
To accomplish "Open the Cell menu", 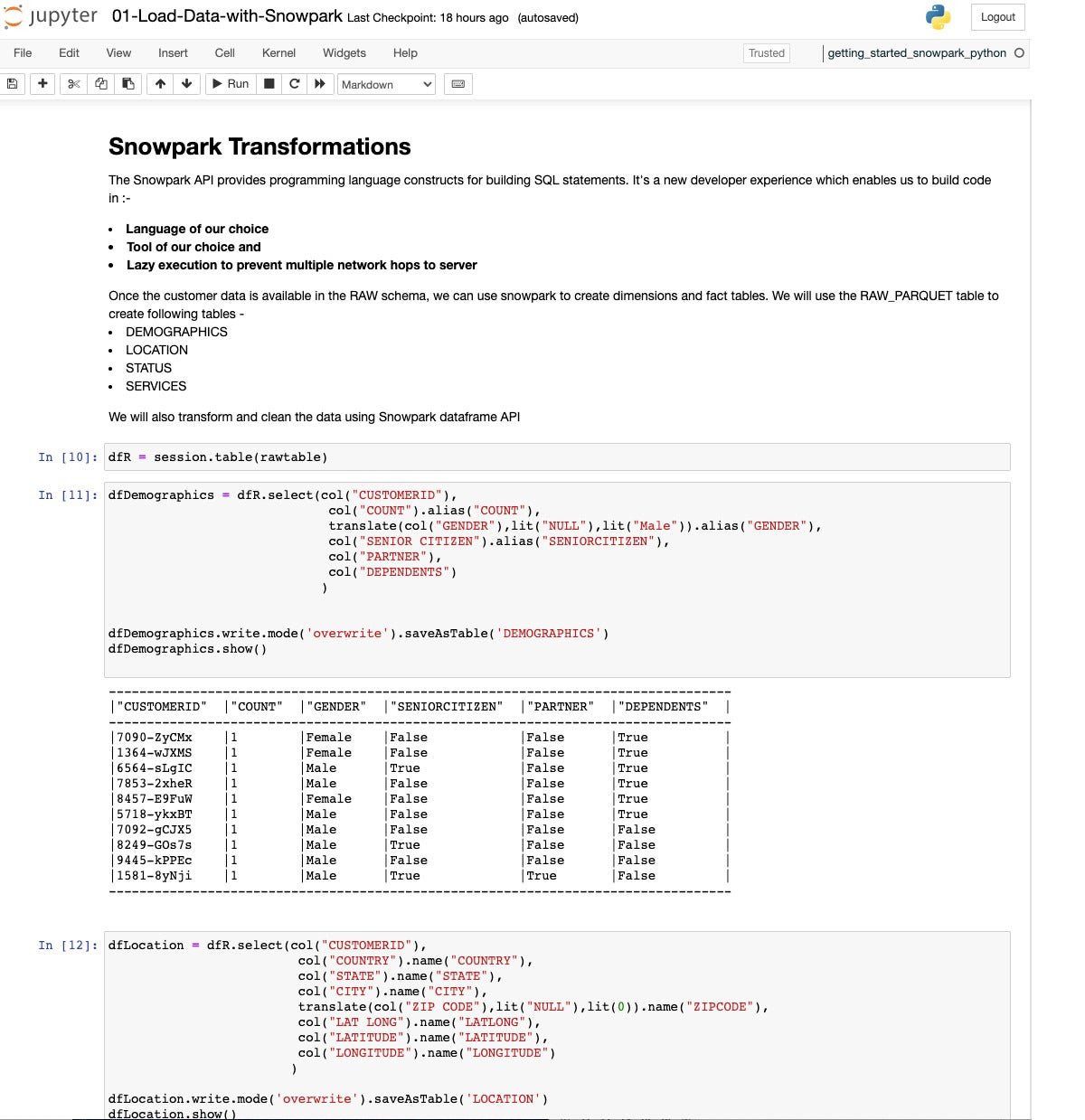I will point(225,53).
